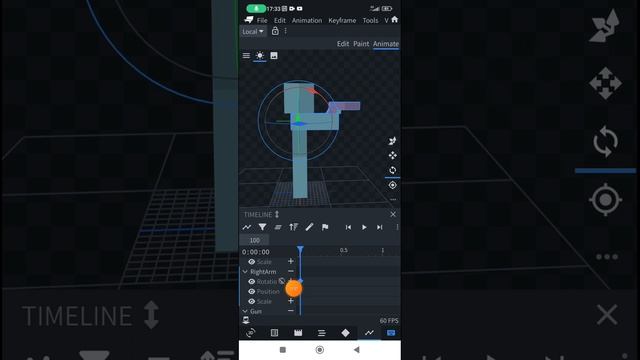Click the slider field showing 100
640x360 pixels.
pyautogui.click(x=254, y=240)
